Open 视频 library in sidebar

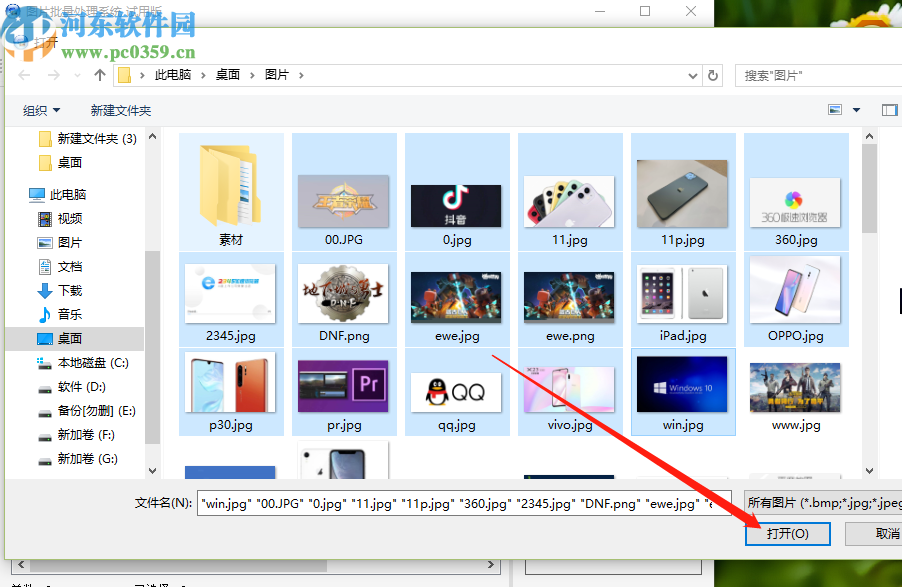(x=60, y=219)
